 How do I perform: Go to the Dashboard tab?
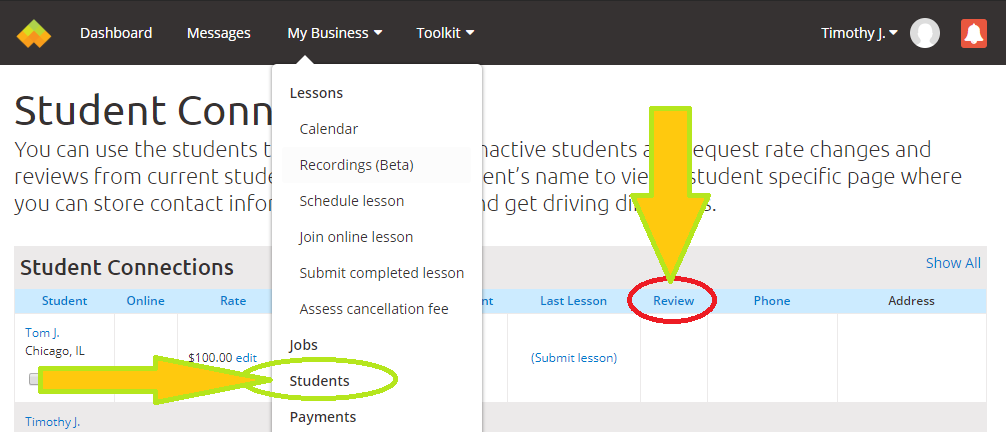click(x=116, y=33)
